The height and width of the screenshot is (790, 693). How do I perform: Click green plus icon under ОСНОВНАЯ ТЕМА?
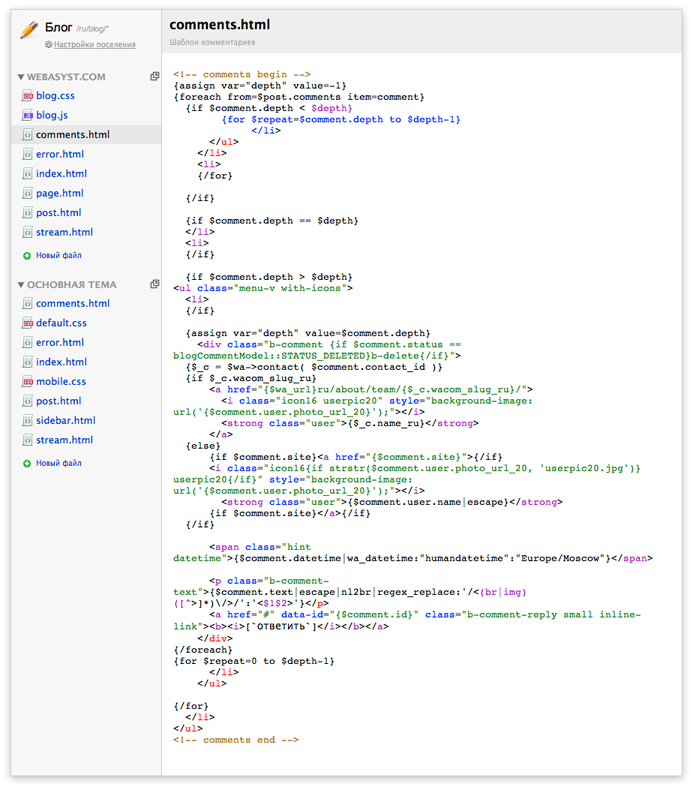click(x=27, y=464)
